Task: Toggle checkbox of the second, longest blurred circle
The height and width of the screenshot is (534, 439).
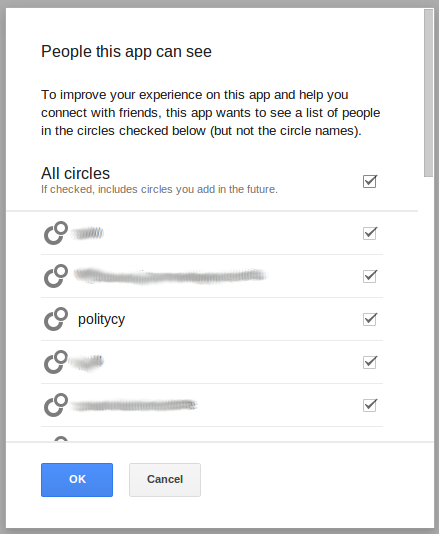Action: click(x=370, y=276)
